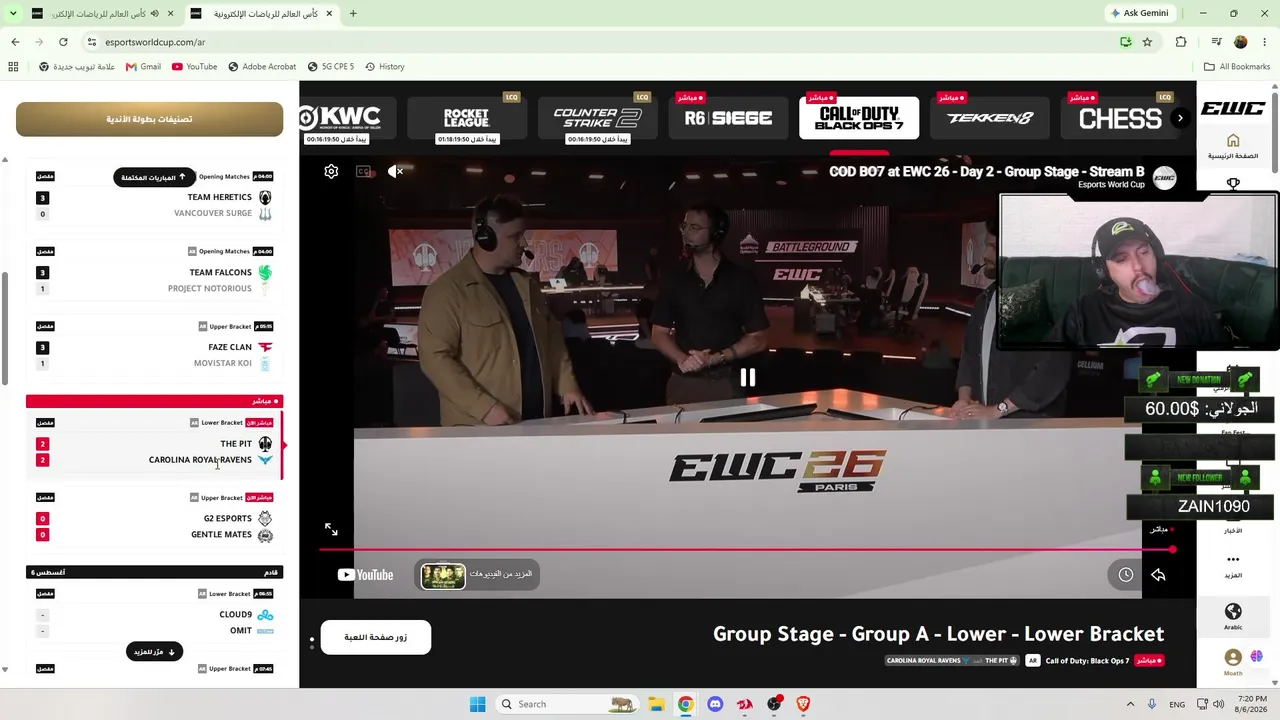Image resolution: width=1280 pixels, height=720 pixels.
Task: Click the Team Falcons green logo
Action: click(265, 272)
